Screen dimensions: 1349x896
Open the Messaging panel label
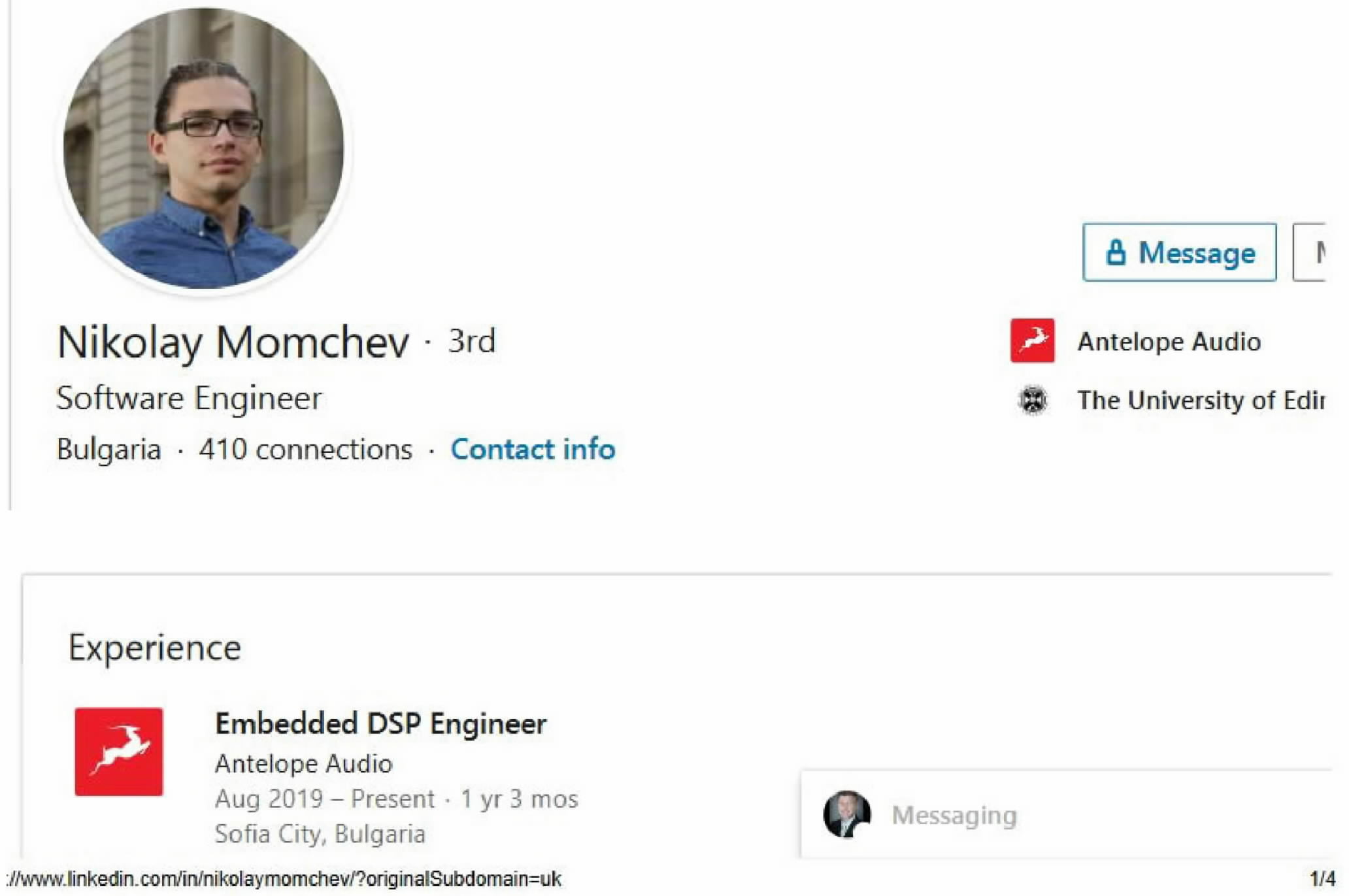(954, 815)
